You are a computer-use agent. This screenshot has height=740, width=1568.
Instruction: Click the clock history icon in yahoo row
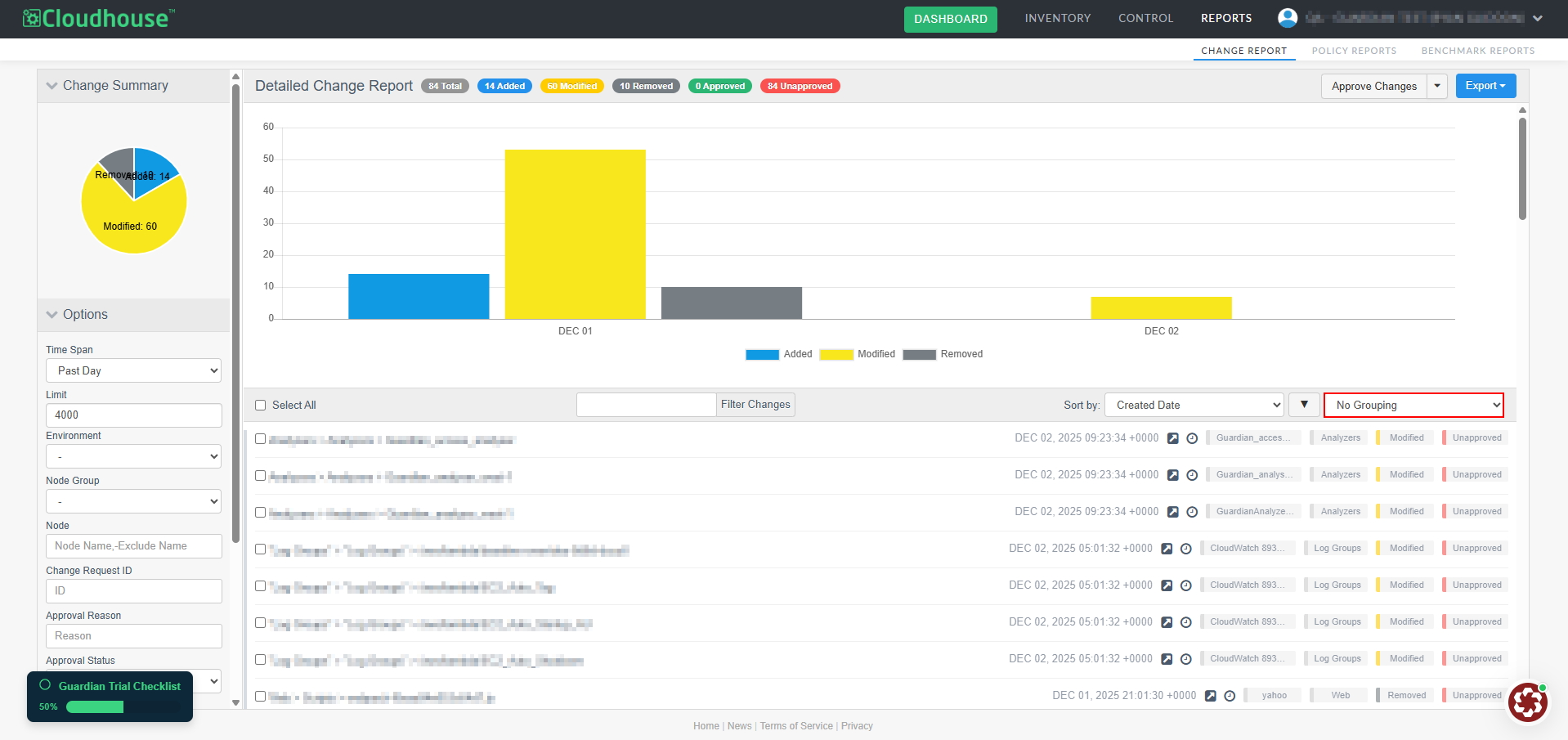pyautogui.click(x=1230, y=696)
